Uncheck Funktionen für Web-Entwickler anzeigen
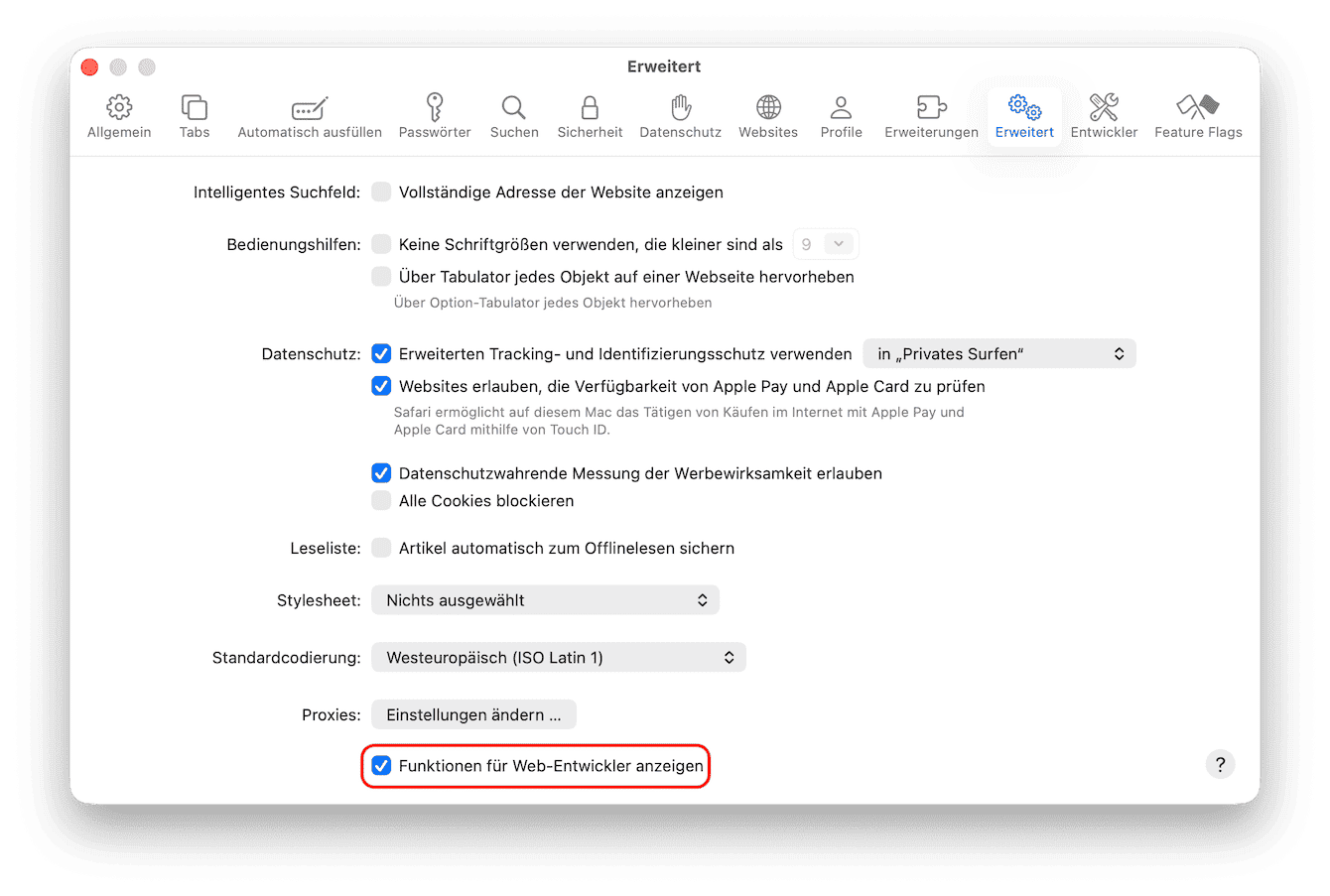 [x=381, y=766]
